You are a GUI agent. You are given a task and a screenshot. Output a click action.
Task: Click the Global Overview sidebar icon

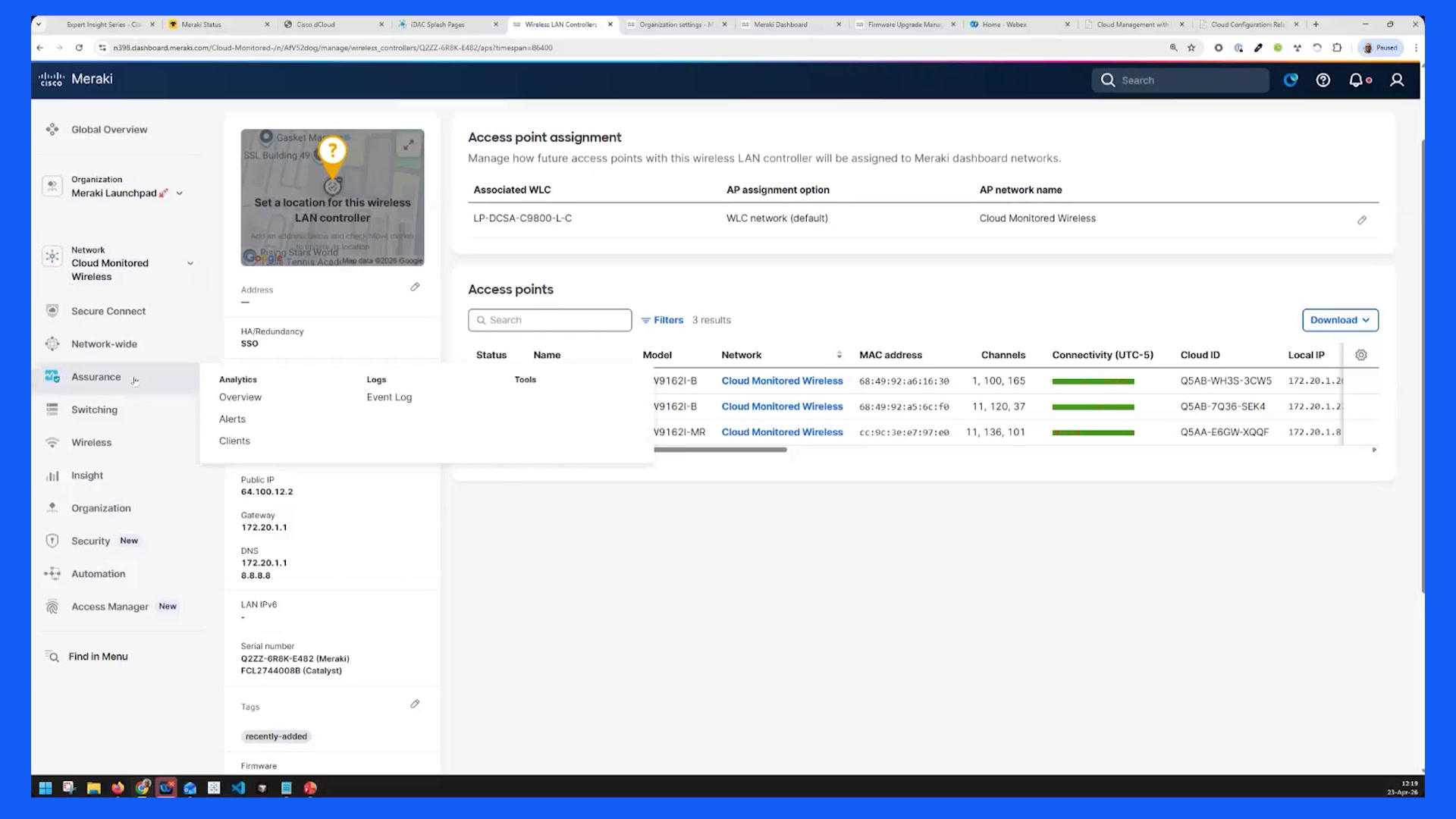tap(52, 130)
